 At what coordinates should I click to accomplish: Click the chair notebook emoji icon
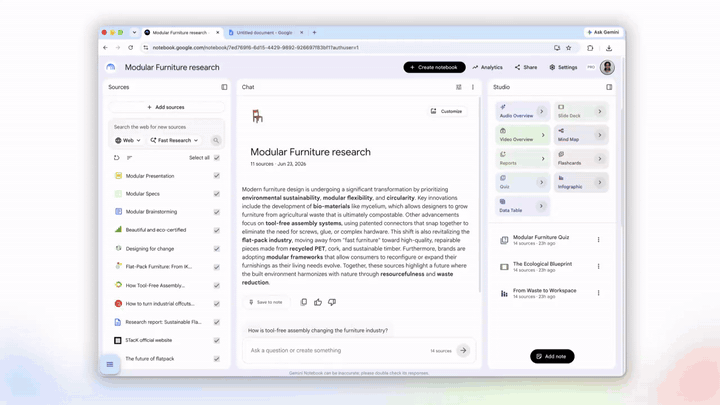tap(257, 116)
